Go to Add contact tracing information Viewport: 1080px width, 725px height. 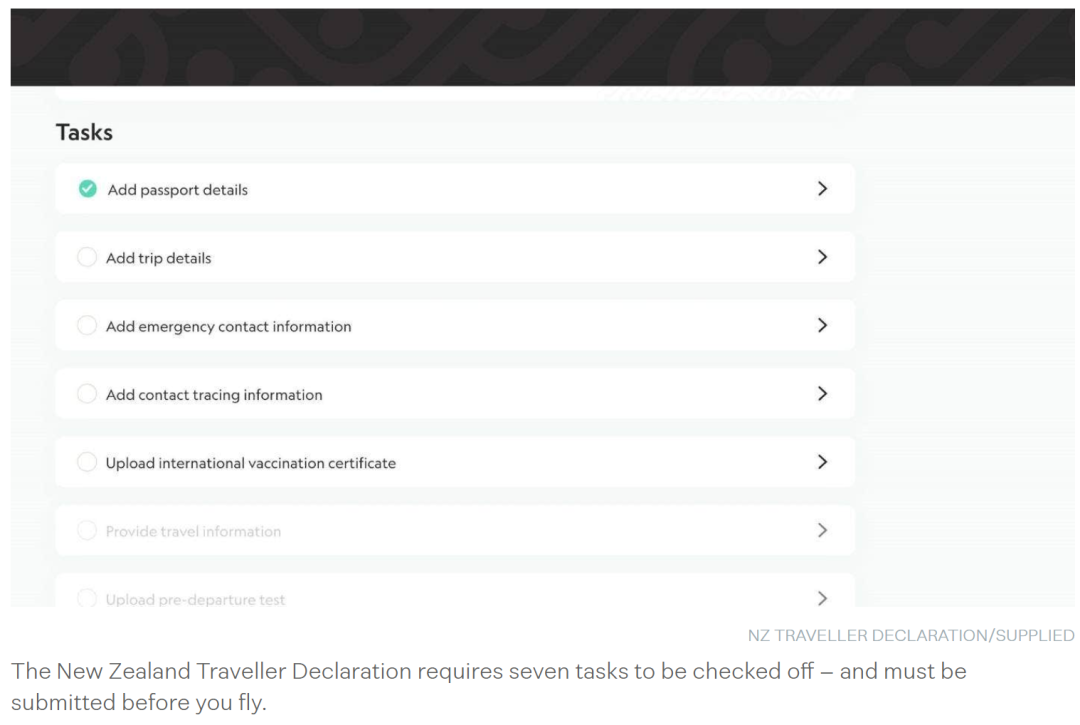tap(455, 393)
